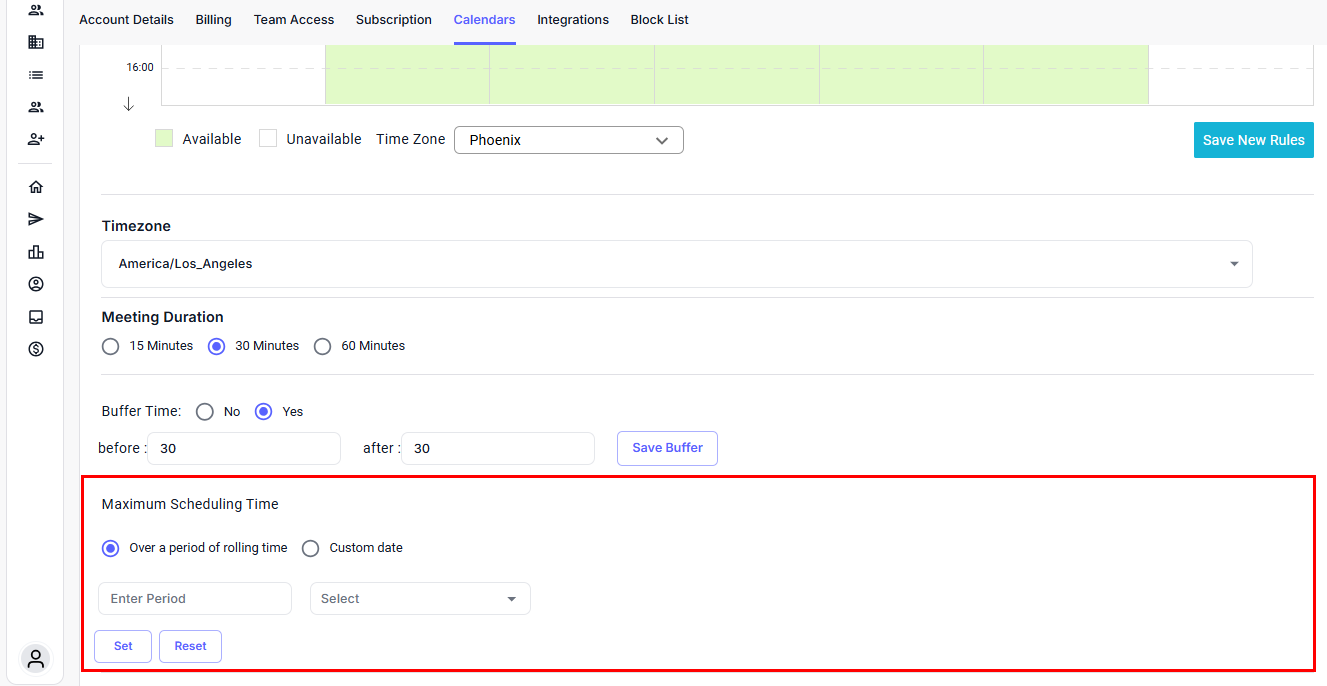
Task: Open the Team Access tab
Action: tap(294, 20)
